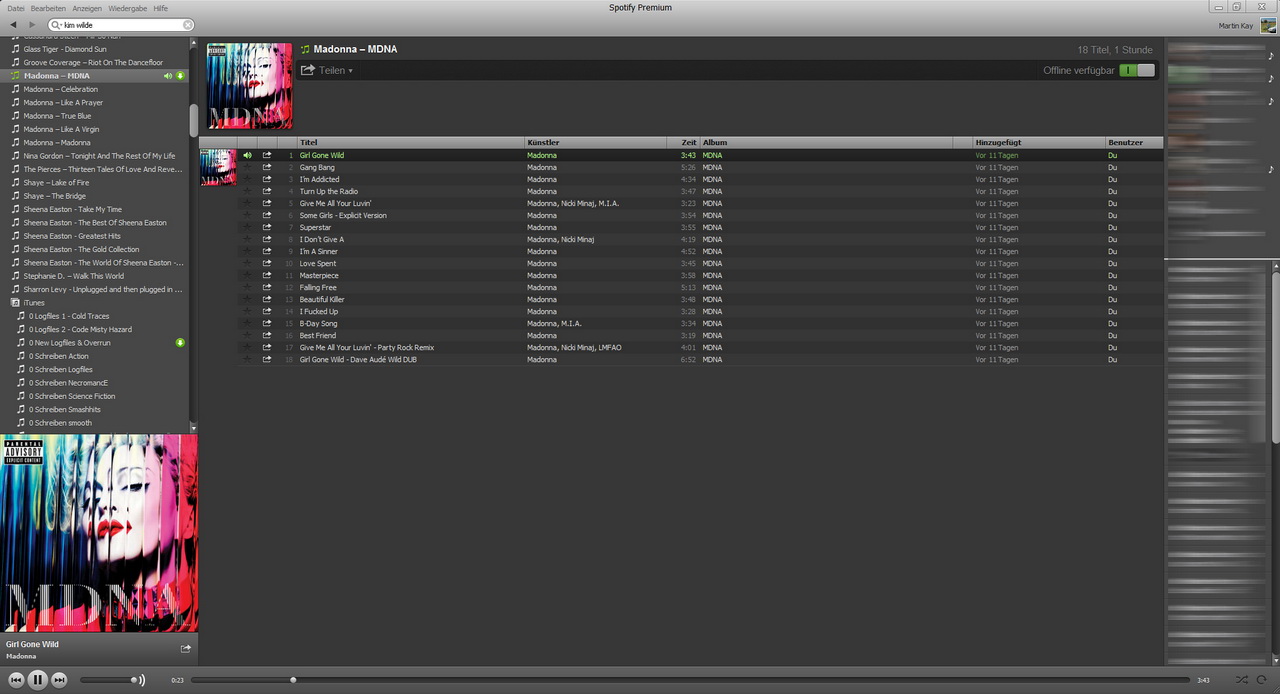Open the Teilen dropdown
Image resolution: width=1280 pixels, height=694 pixels.
327,71
